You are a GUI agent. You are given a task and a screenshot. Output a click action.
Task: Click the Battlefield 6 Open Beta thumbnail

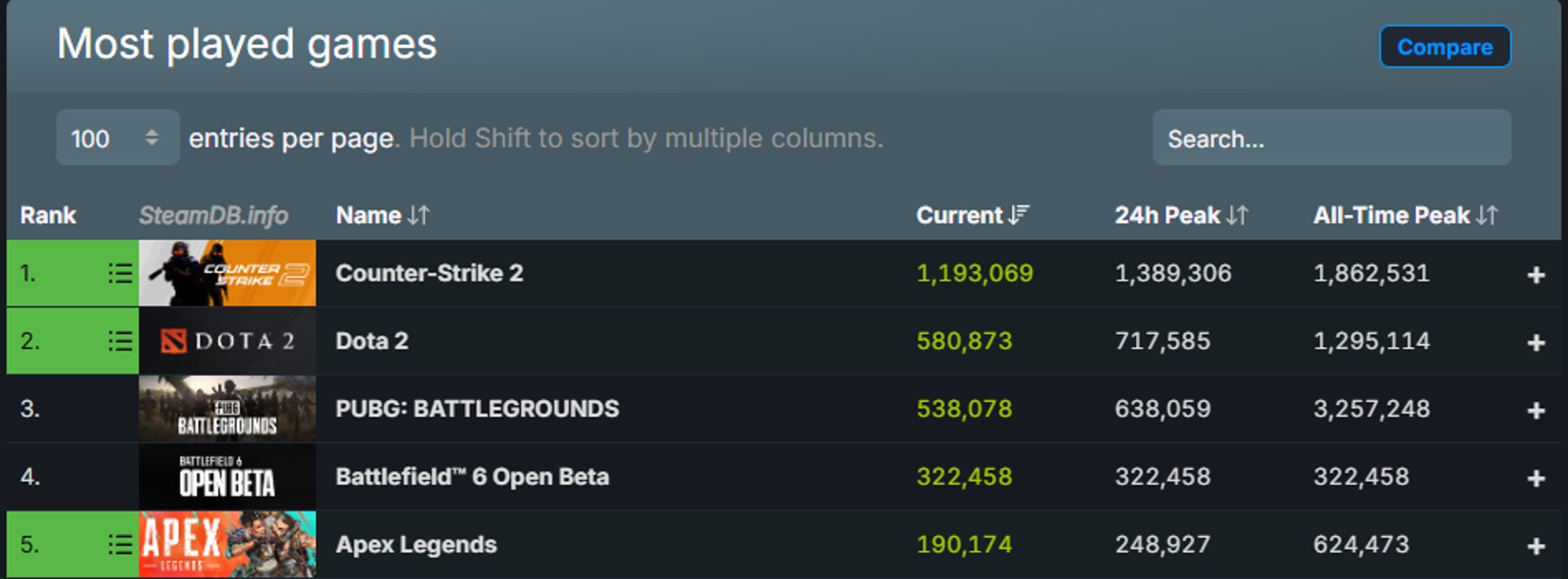(x=228, y=477)
